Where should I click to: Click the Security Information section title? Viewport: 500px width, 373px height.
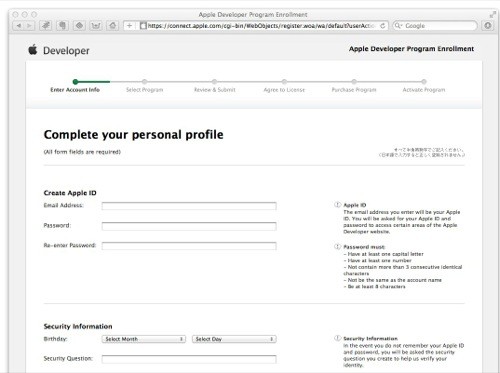pyautogui.click(x=78, y=326)
